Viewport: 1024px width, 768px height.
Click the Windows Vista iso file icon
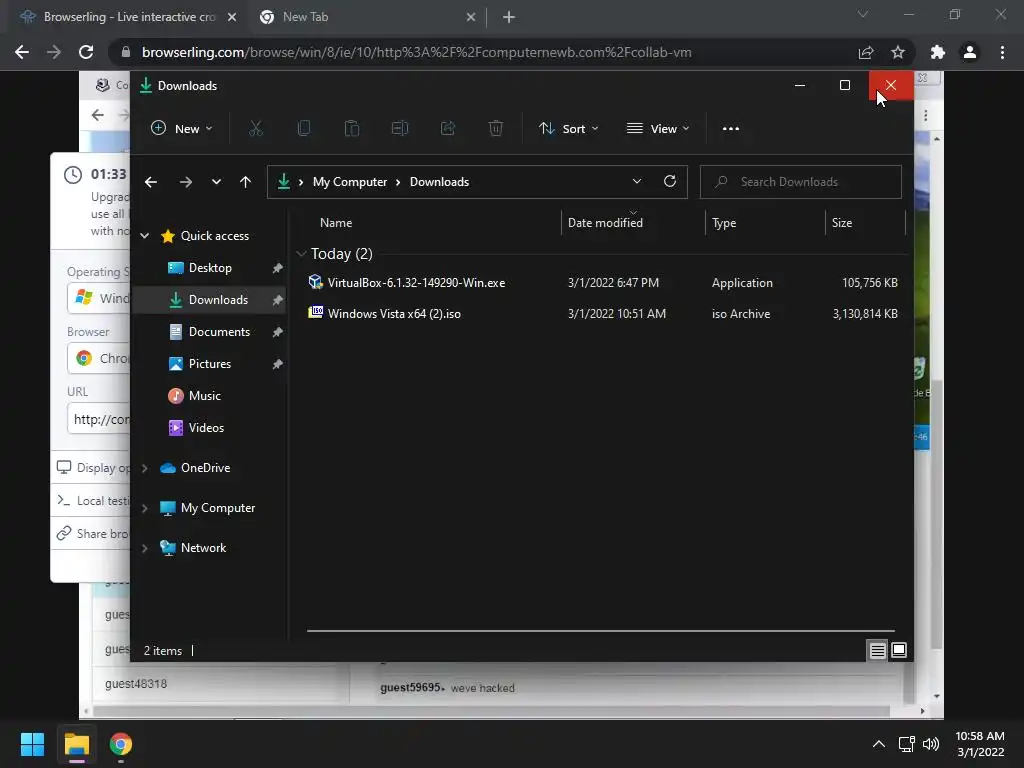pos(315,313)
